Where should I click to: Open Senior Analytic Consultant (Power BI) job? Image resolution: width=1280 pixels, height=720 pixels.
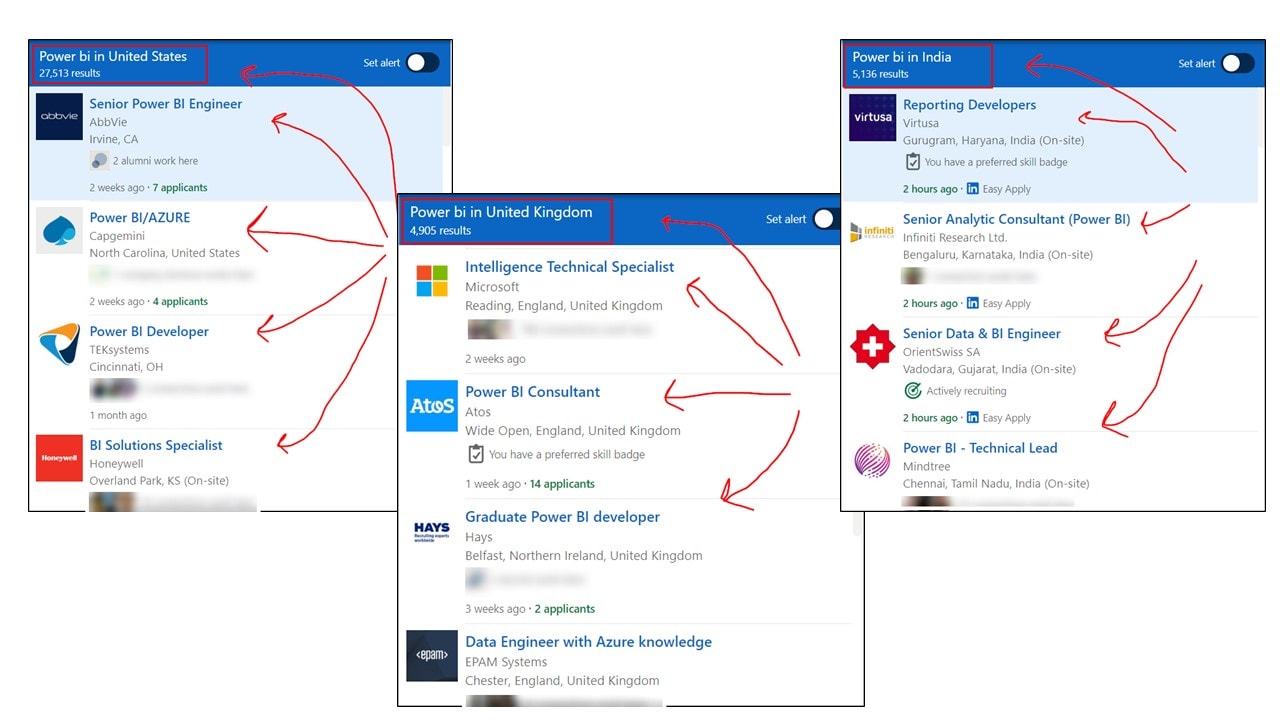click(1016, 219)
